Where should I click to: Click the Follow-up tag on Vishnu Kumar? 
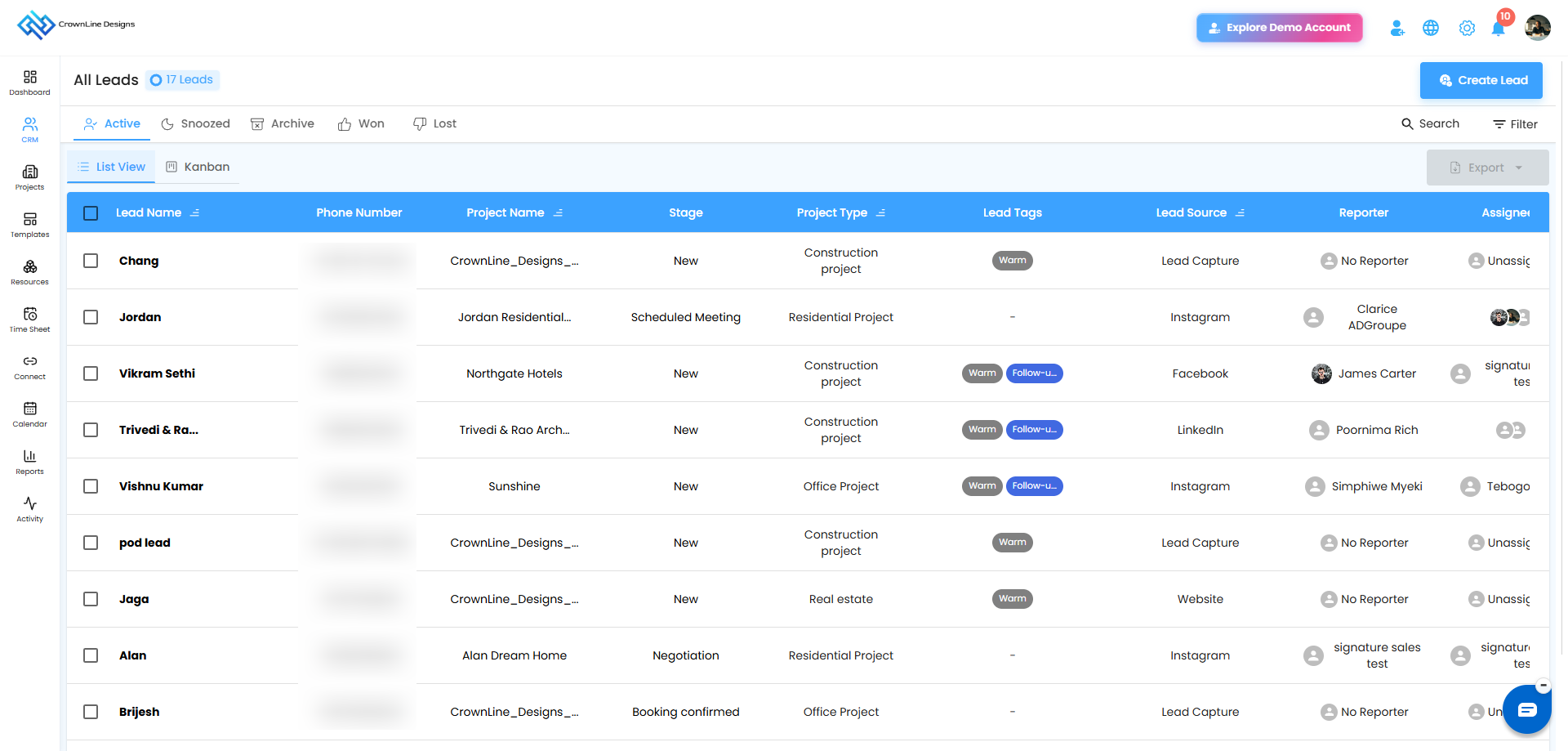(x=1034, y=486)
